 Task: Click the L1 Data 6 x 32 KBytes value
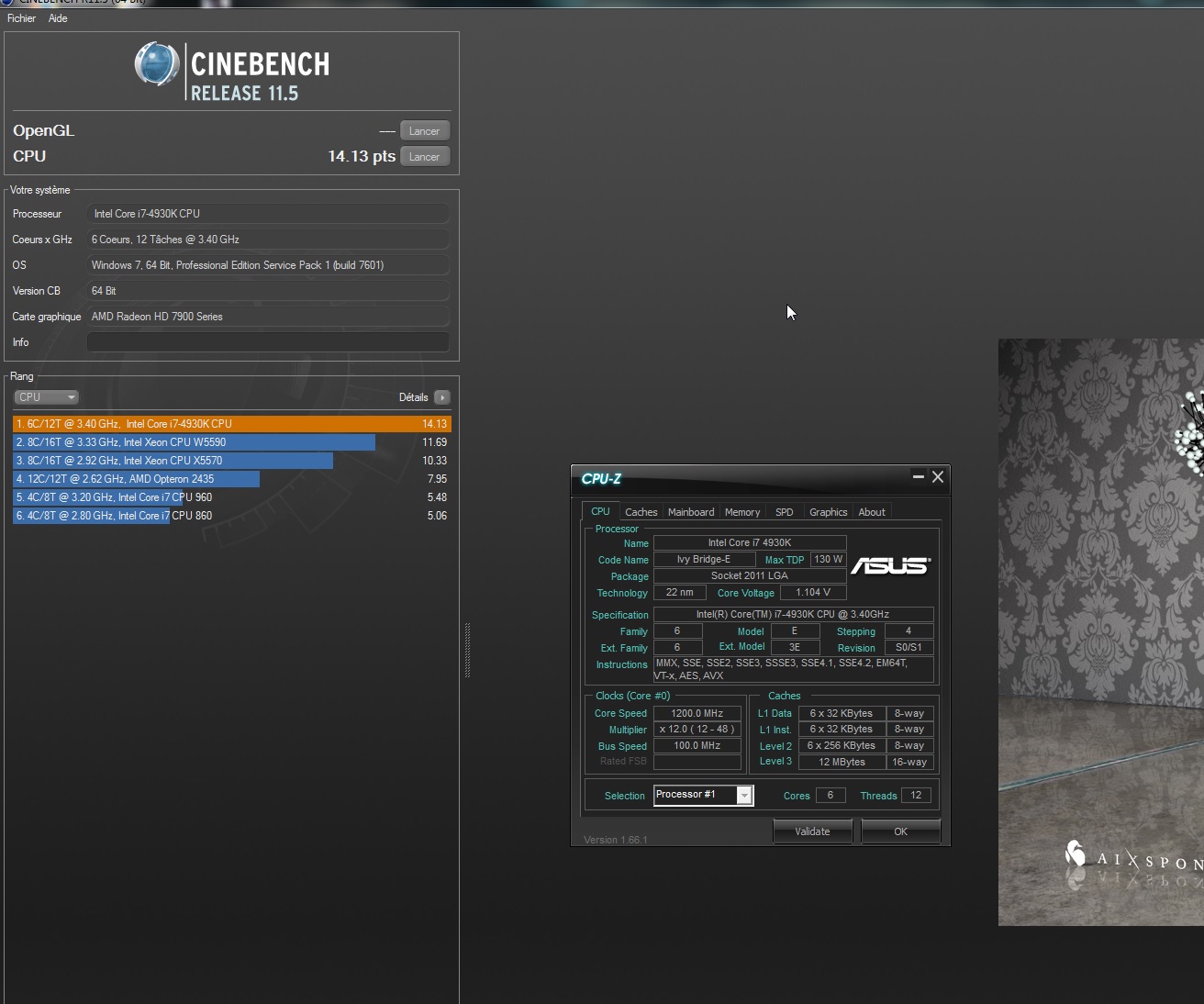coord(842,713)
